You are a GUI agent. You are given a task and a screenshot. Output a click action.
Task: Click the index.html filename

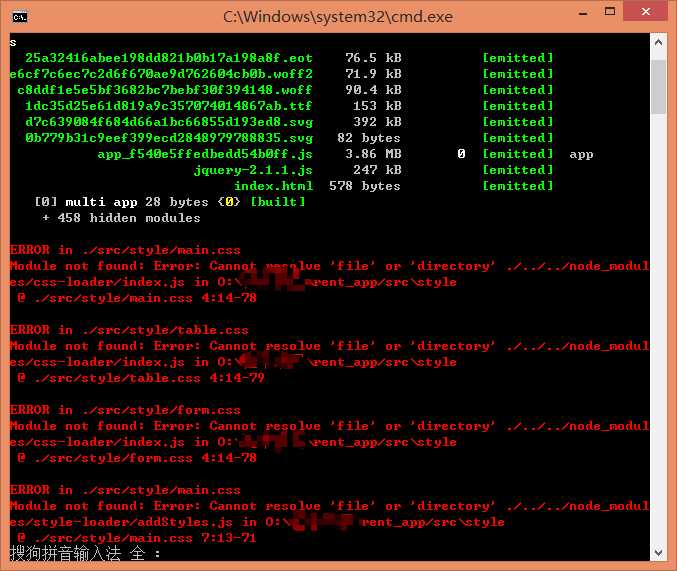point(273,186)
